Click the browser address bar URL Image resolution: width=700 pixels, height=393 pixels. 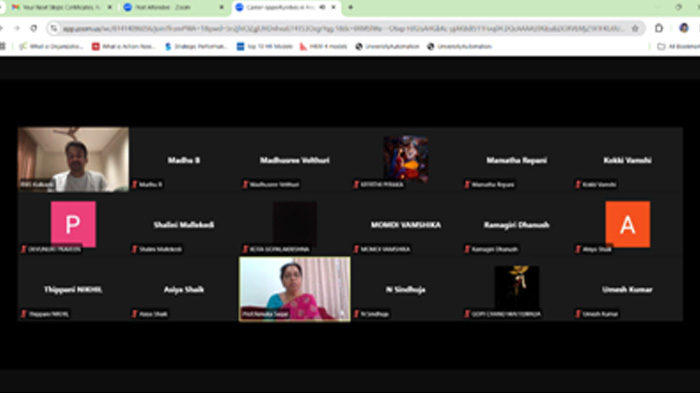(x=344, y=29)
